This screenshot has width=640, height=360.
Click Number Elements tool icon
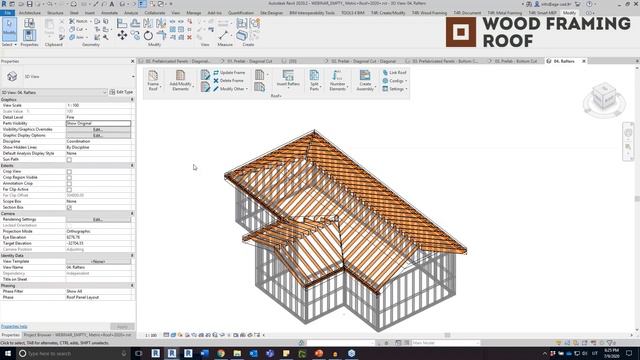pos(337,76)
